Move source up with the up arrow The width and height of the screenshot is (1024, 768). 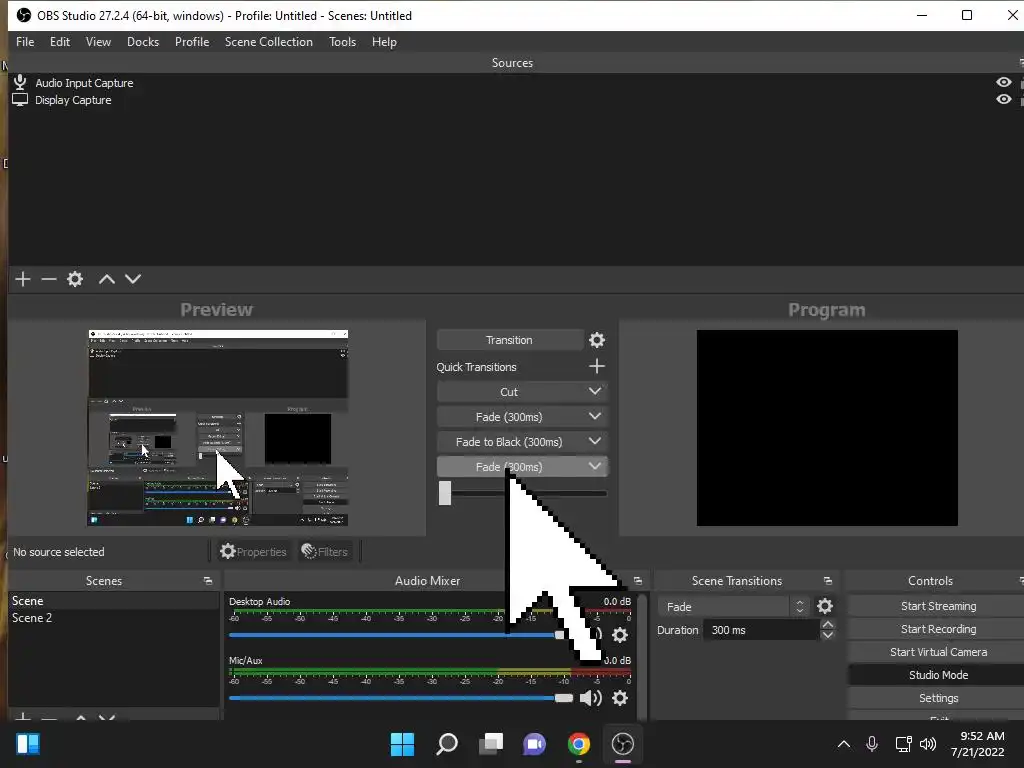(x=106, y=280)
